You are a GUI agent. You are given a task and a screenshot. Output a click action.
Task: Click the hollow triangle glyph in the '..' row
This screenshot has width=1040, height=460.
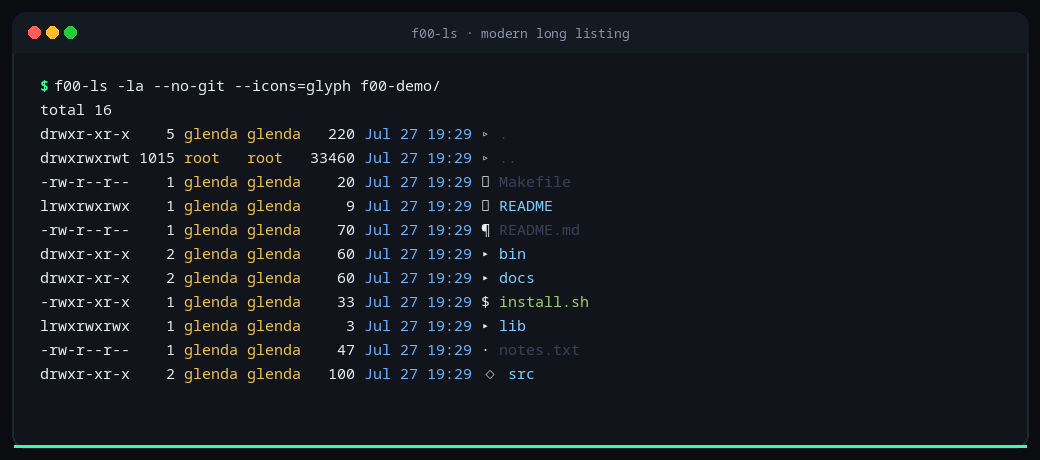pyautogui.click(x=486, y=158)
